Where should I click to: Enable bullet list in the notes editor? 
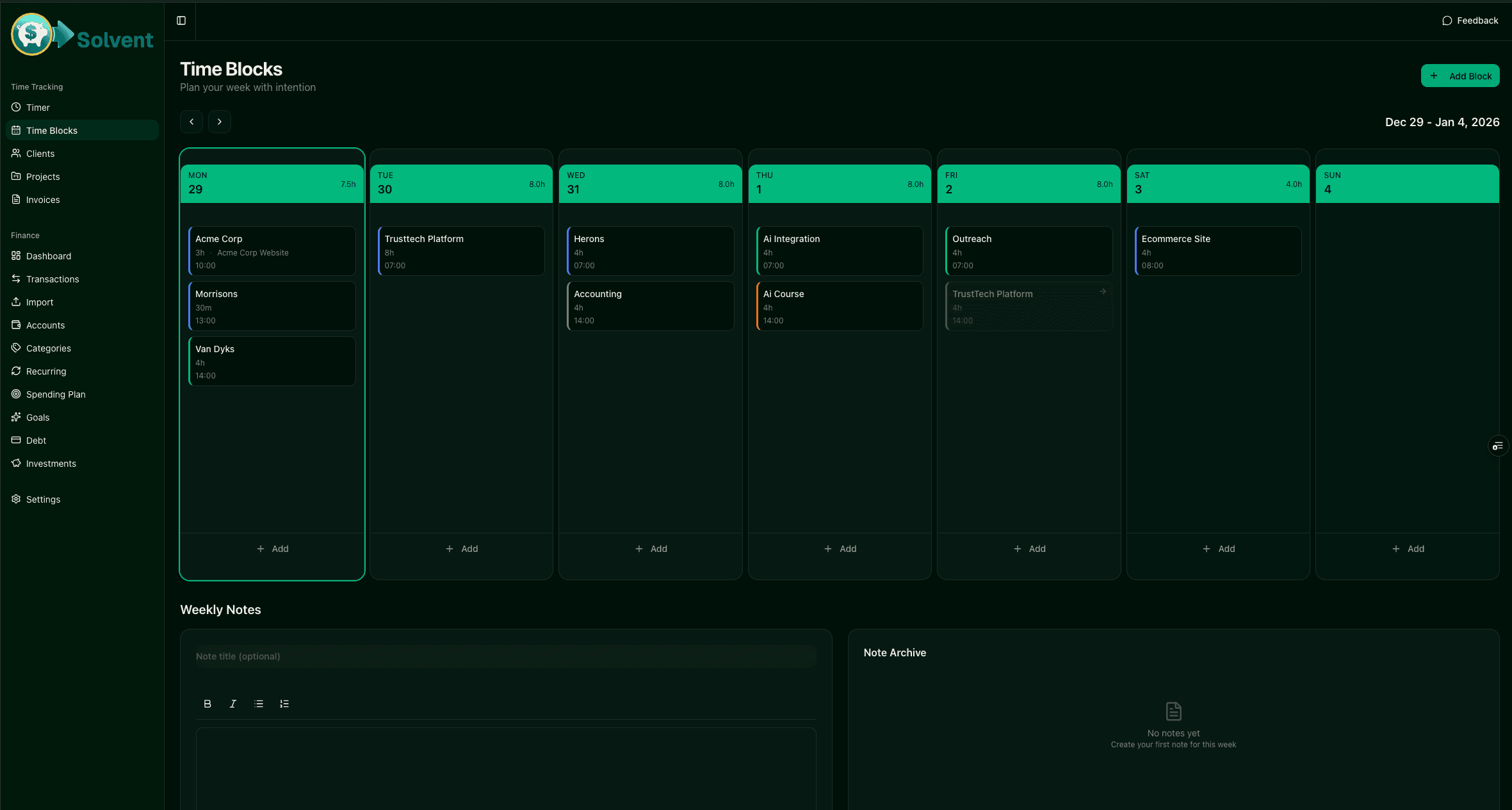pos(259,703)
